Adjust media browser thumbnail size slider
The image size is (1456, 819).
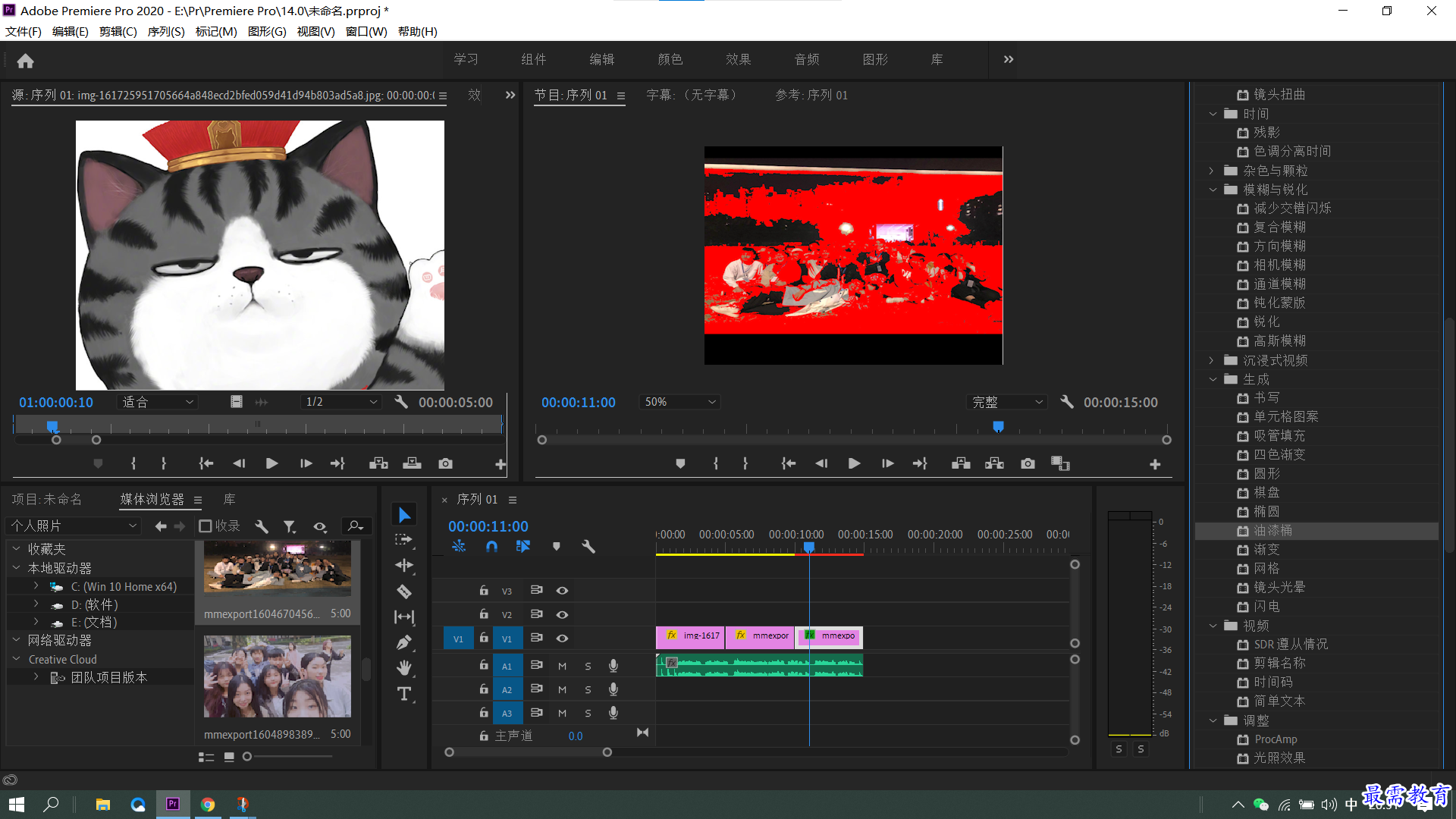pyautogui.click(x=247, y=757)
